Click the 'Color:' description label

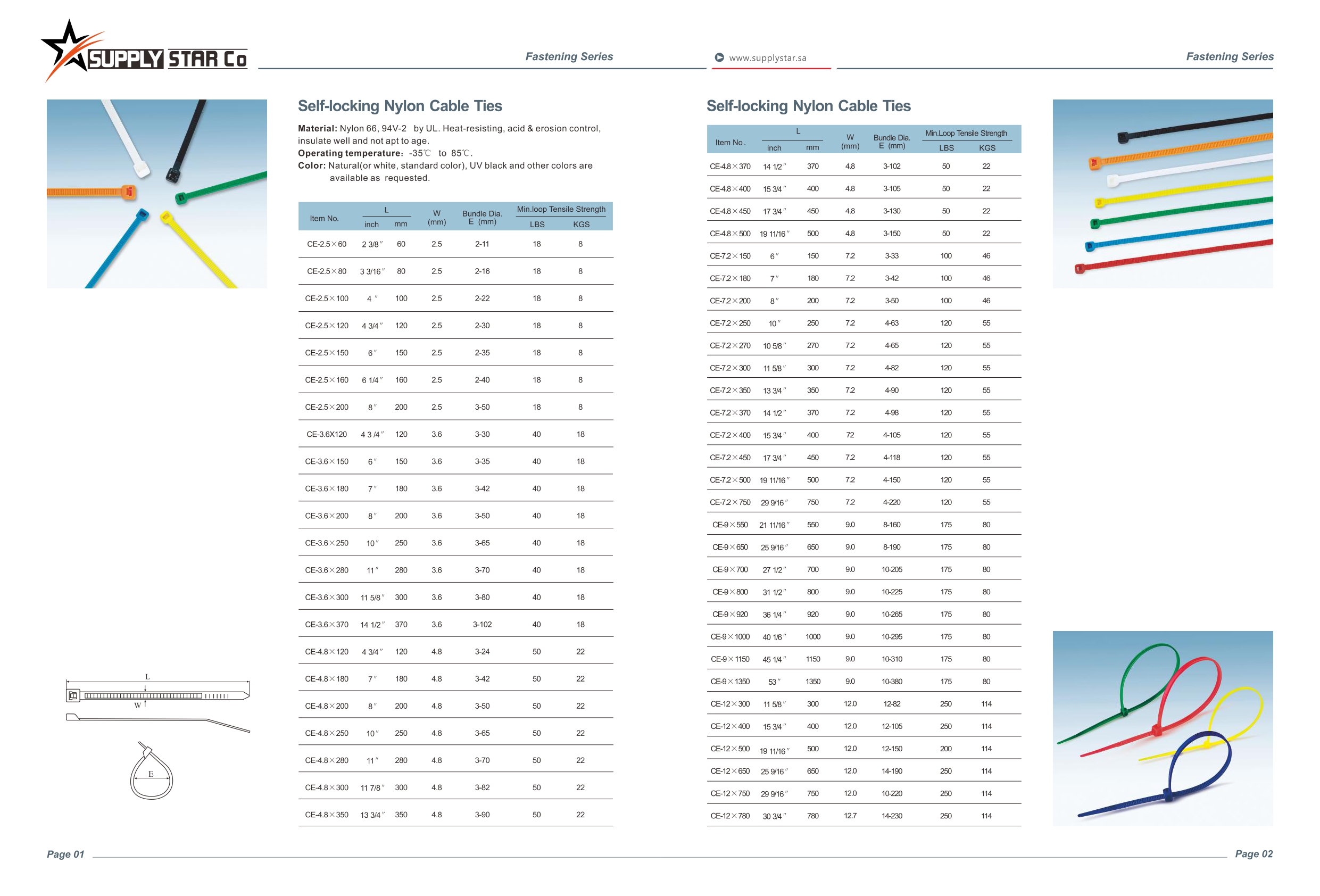(312, 166)
